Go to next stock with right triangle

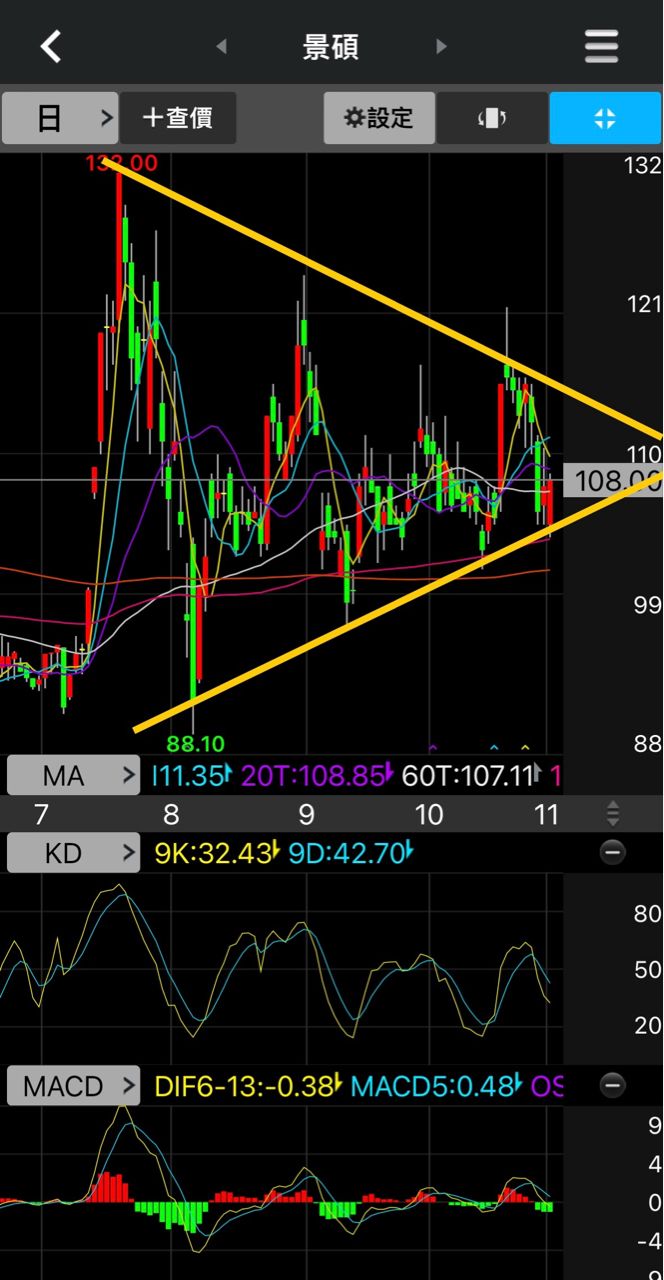click(x=441, y=47)
